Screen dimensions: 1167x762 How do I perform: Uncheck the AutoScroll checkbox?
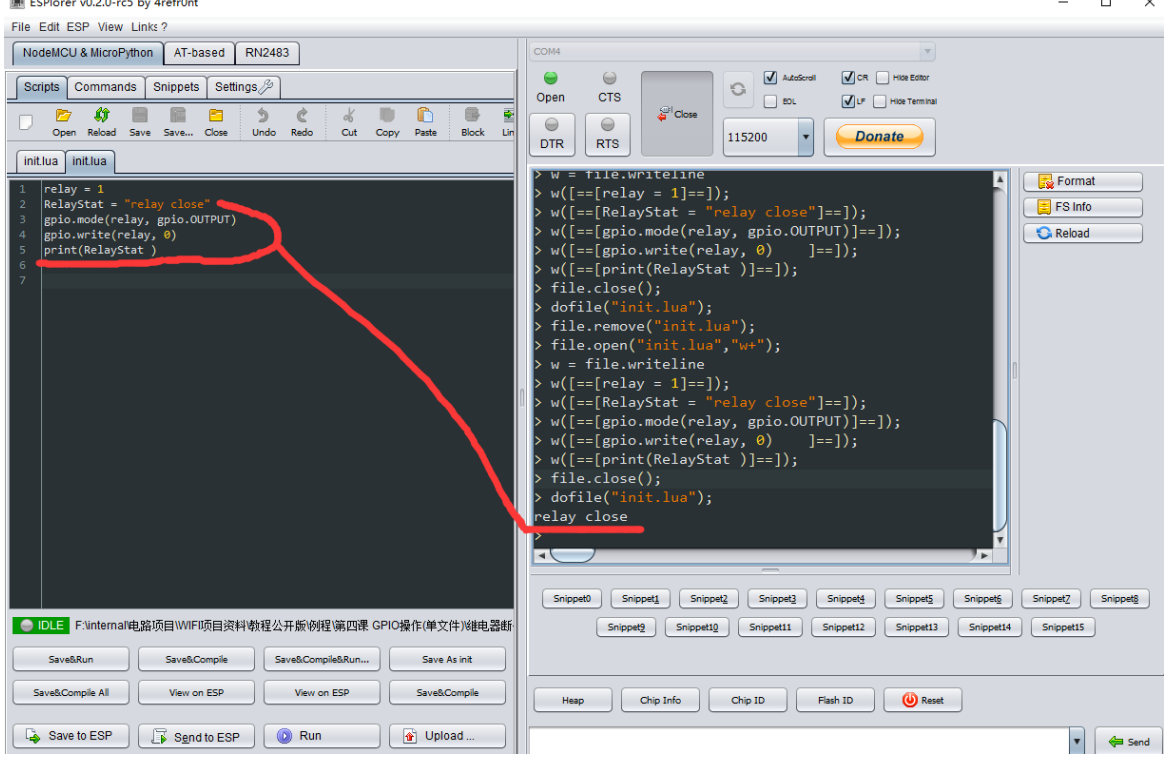coord(770,77)
